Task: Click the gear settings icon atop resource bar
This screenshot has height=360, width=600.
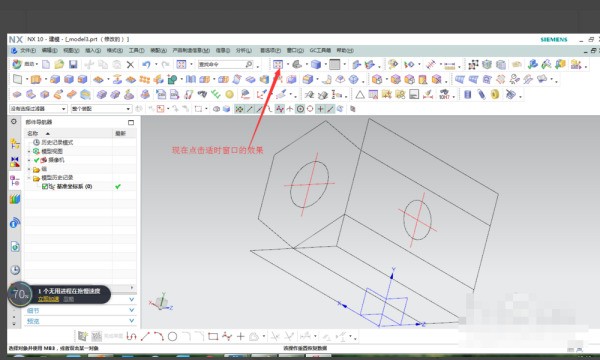Action: tap(14, 122)
